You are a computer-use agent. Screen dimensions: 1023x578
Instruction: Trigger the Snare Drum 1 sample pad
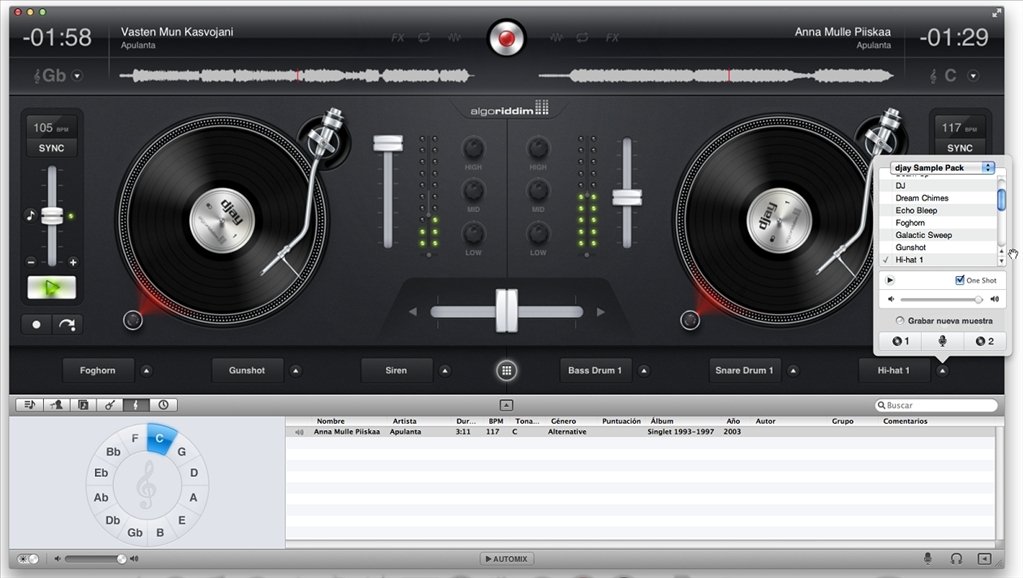744,371
